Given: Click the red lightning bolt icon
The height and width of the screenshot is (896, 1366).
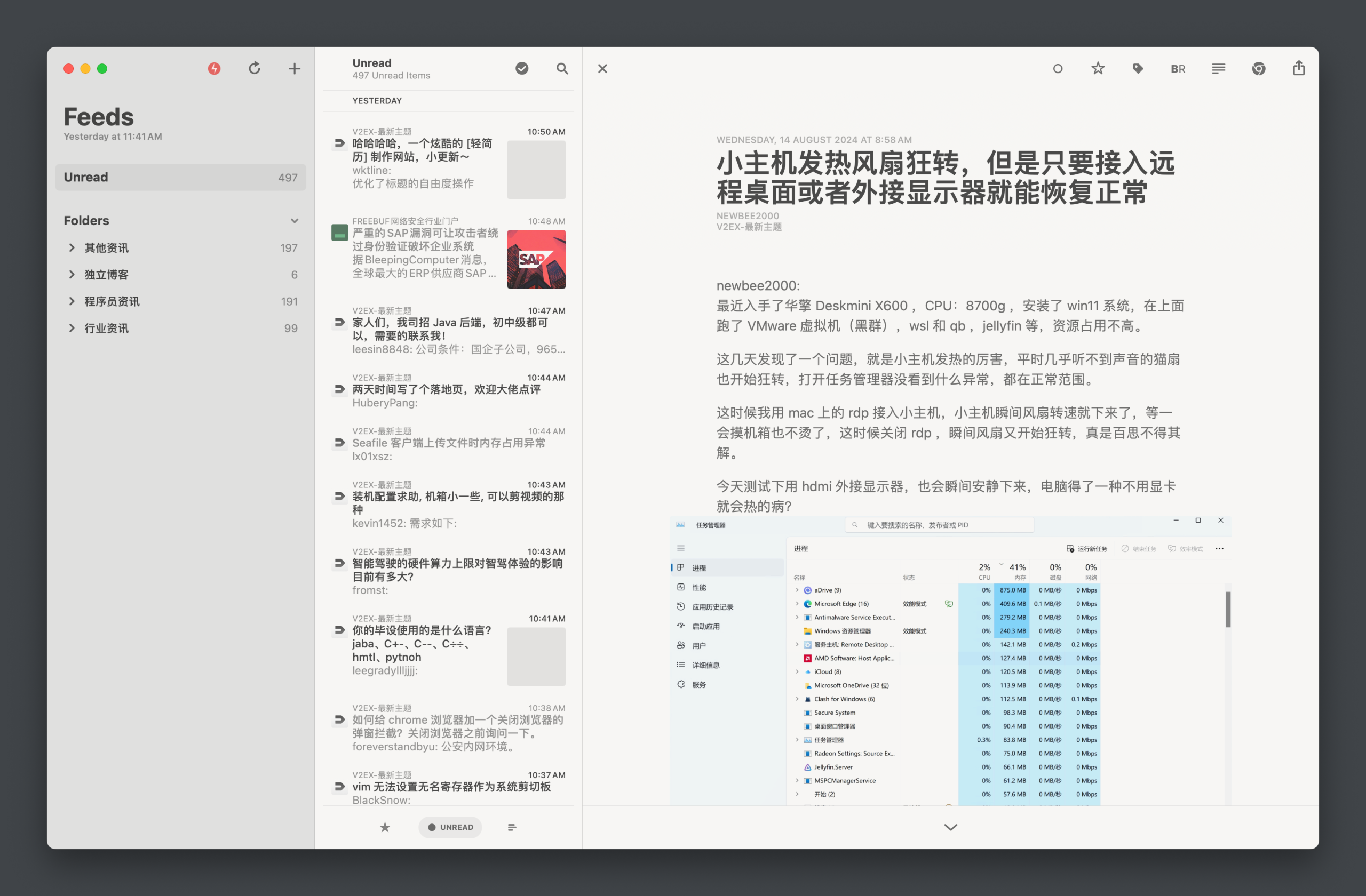Looking at the screenshot, I should click(214, 69).
